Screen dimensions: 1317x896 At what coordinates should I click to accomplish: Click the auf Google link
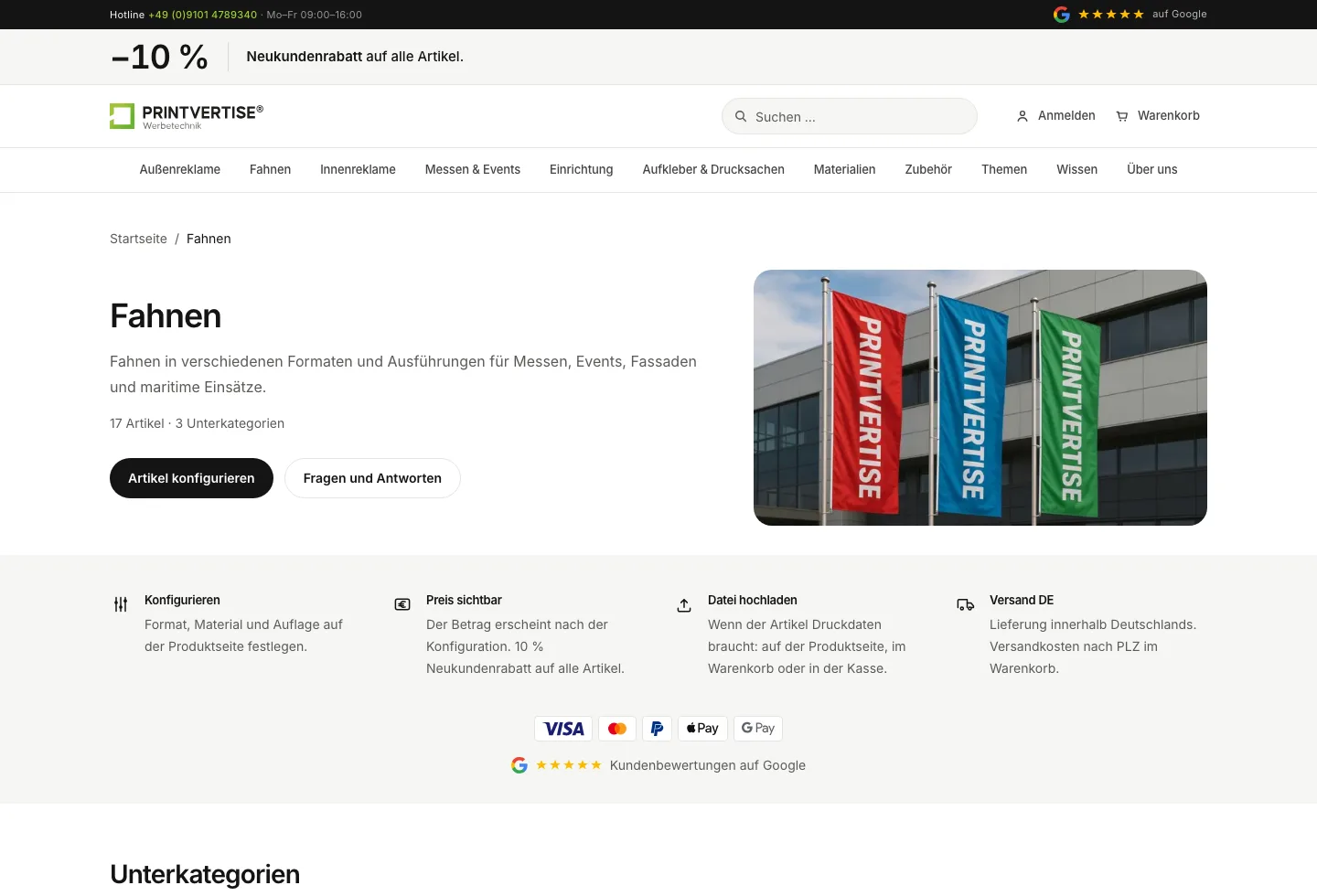click(1180, 15)
